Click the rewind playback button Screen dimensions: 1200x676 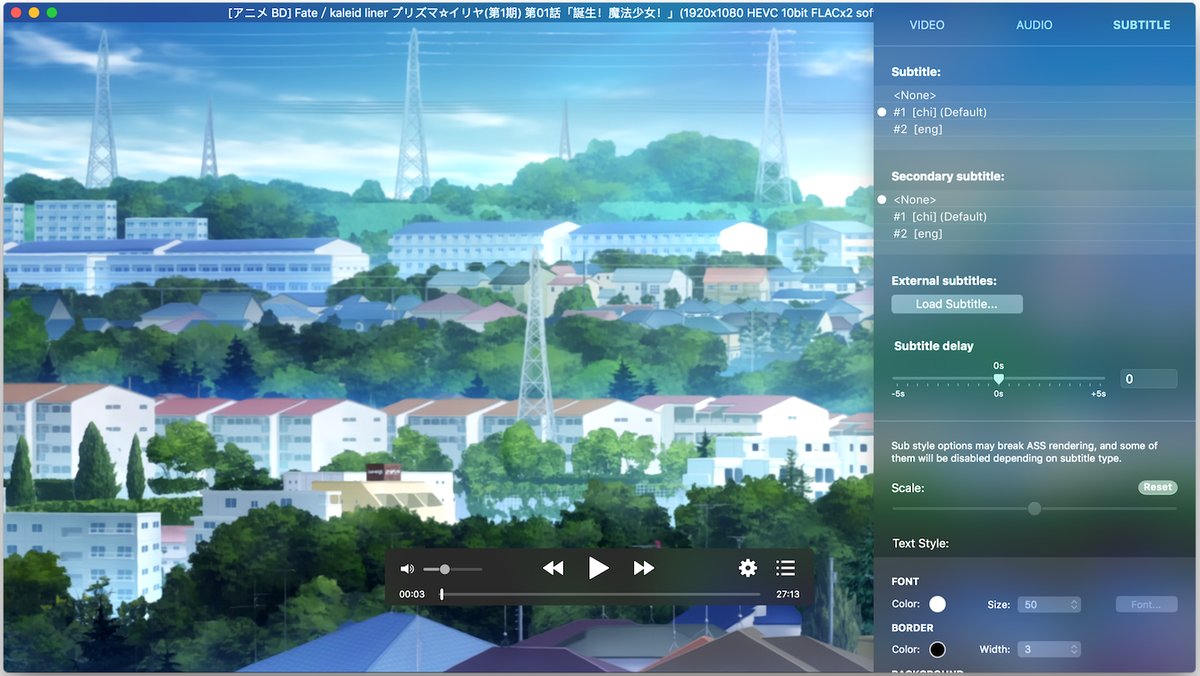tap(553, 568)
